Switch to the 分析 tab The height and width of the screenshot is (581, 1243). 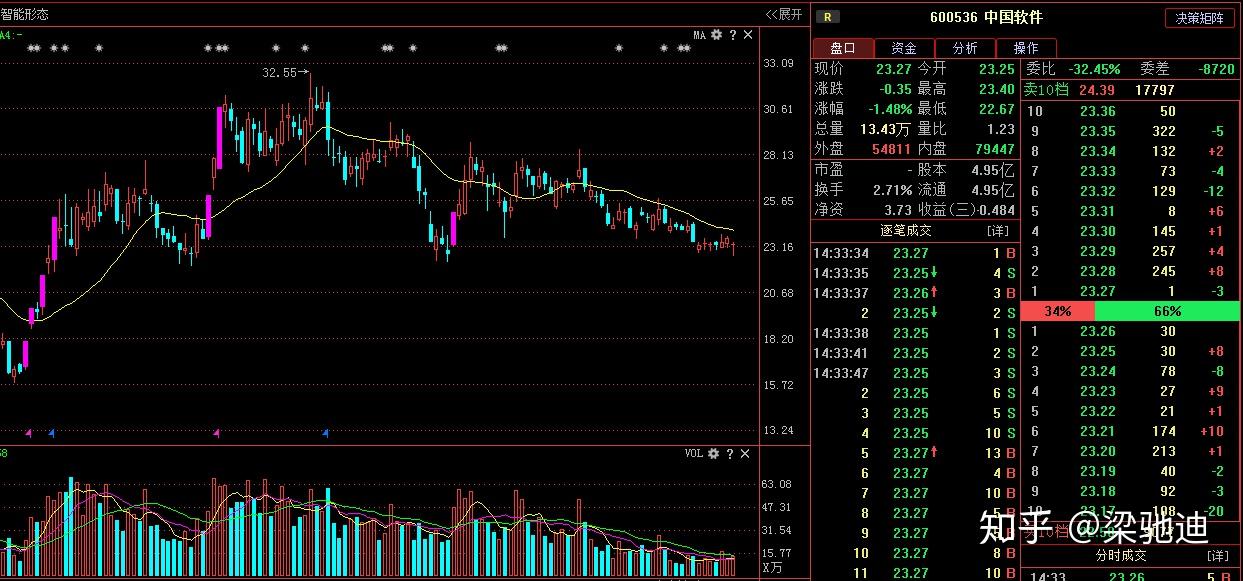(964, 47)
